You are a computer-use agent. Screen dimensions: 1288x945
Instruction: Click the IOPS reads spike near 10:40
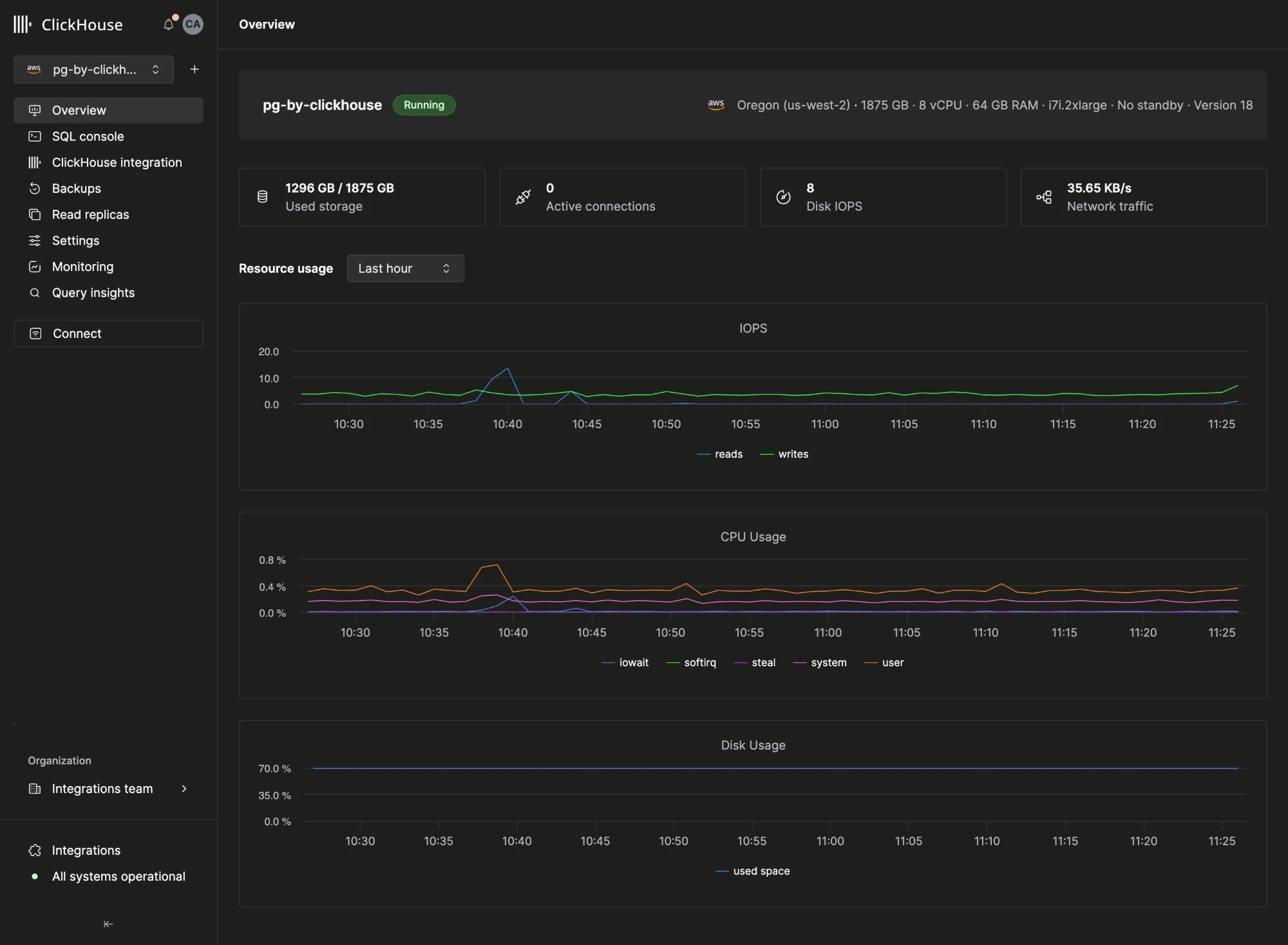507,369
